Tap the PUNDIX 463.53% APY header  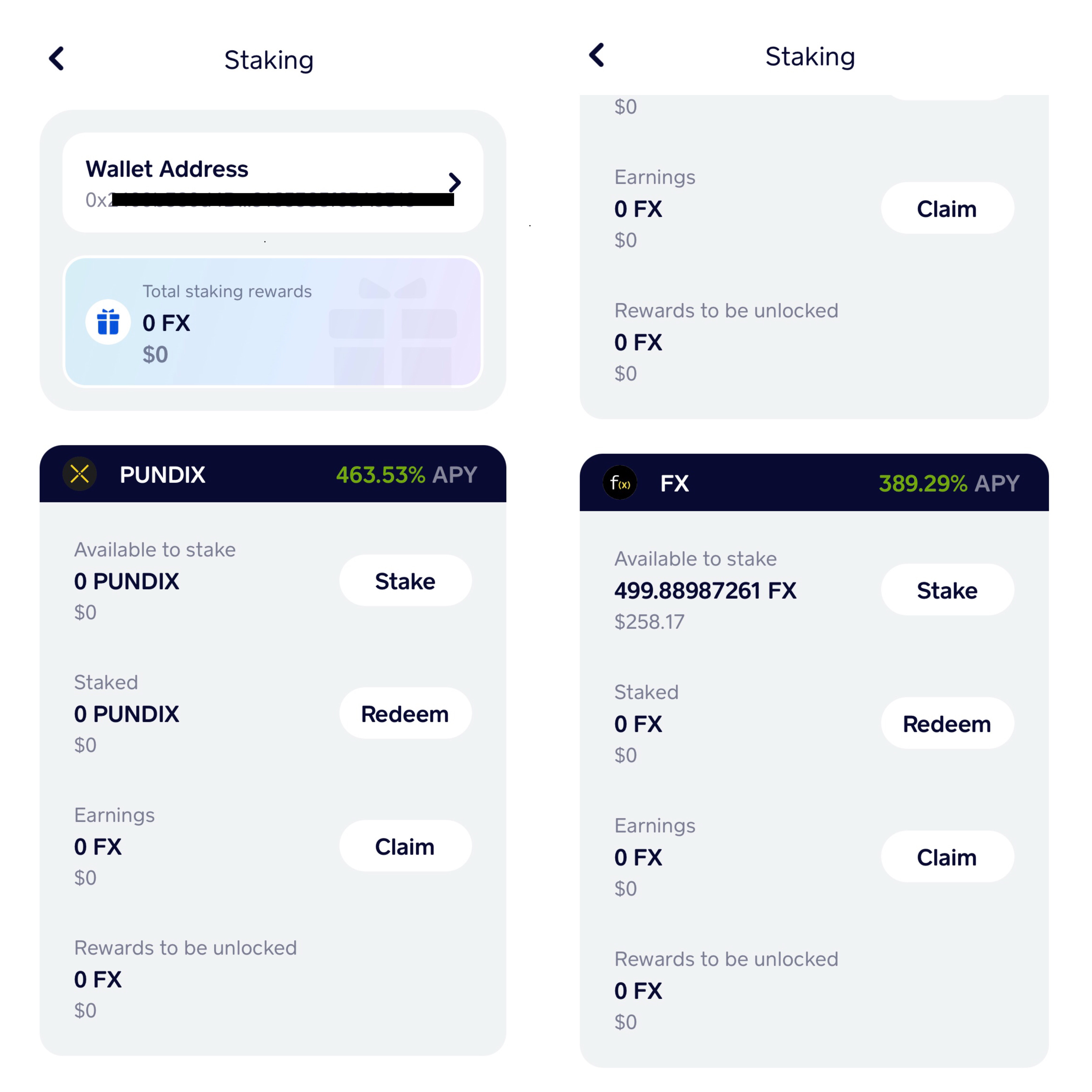point(273,474)
